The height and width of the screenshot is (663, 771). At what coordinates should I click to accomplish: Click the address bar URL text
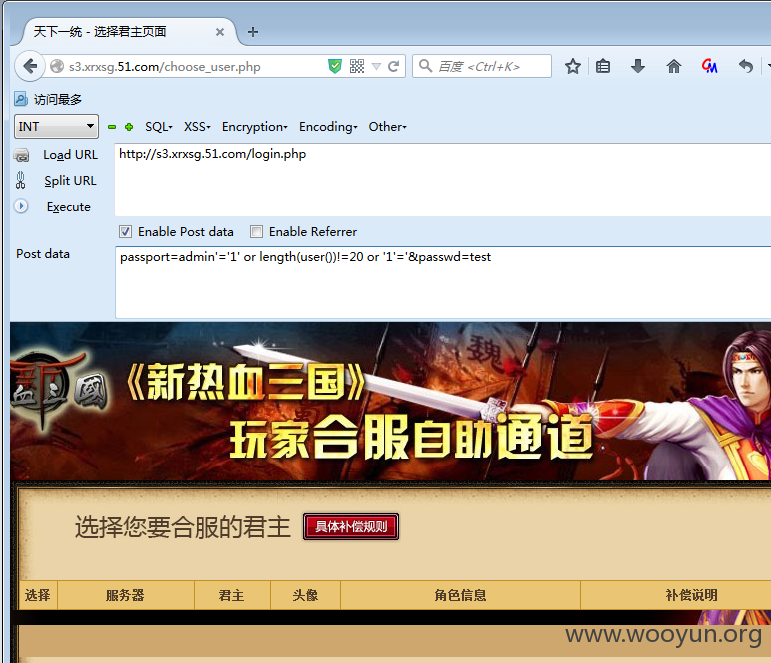pyautogui.click(x=165, y=66)
